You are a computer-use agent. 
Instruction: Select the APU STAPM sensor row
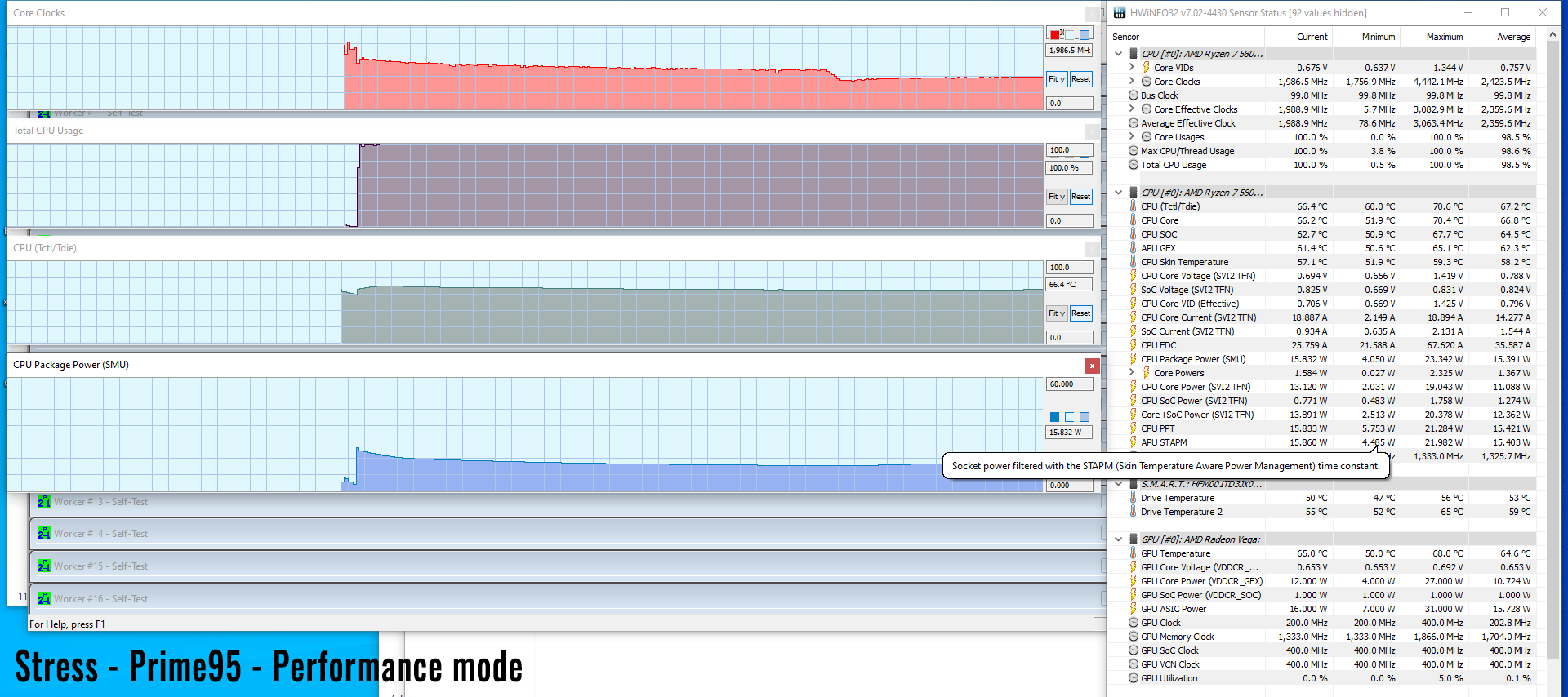(1322, 442)
